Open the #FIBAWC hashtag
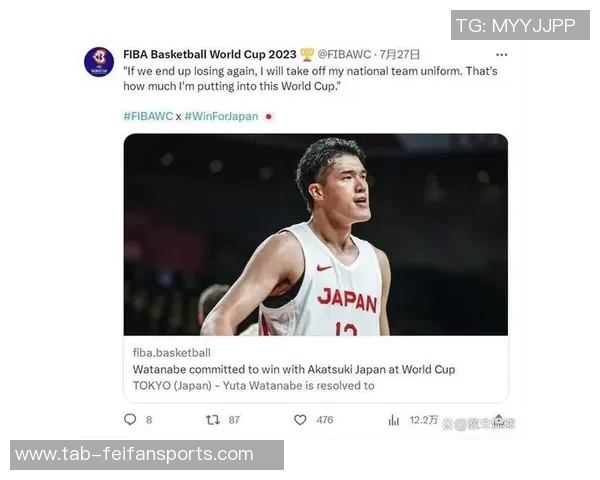Viewport: 600px width, 480px height. coord(148,116)
